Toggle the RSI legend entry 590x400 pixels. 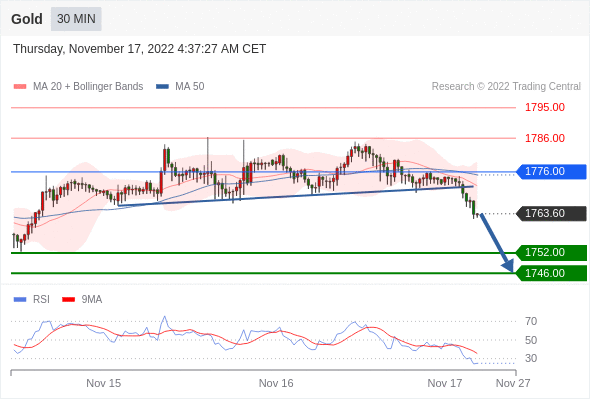click(x=32, y=300)
